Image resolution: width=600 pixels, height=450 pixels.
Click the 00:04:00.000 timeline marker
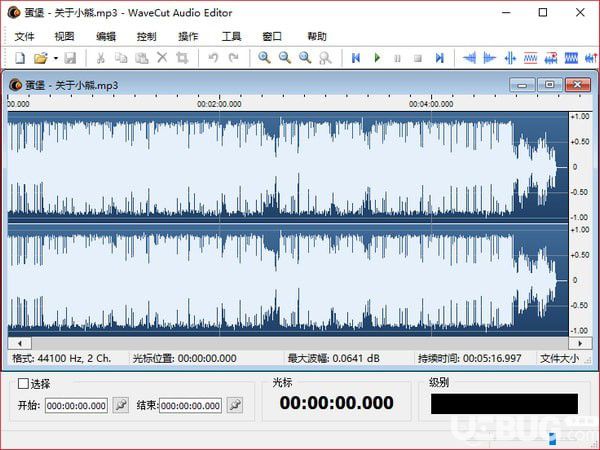(x=431, y=104)
